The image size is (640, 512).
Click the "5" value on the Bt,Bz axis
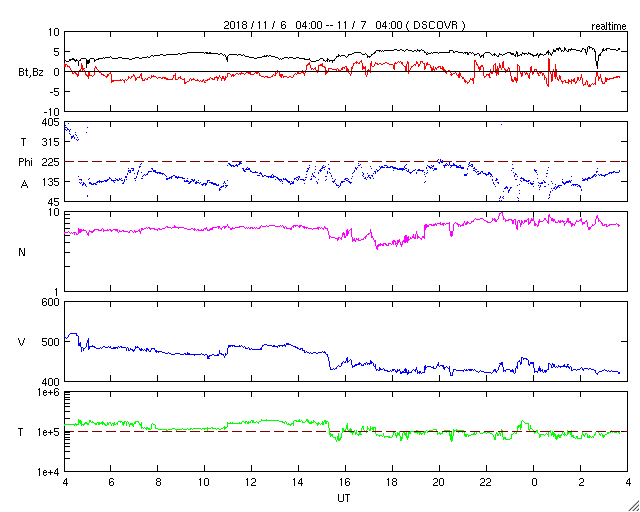click(57, 52)
